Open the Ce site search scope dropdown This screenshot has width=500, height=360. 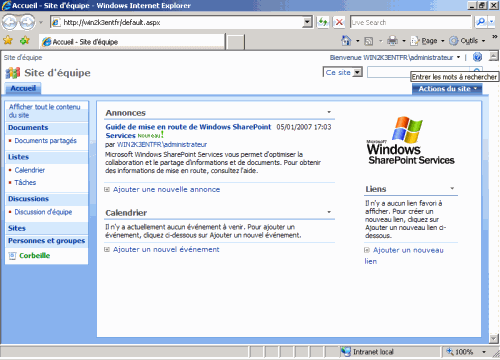342,72
